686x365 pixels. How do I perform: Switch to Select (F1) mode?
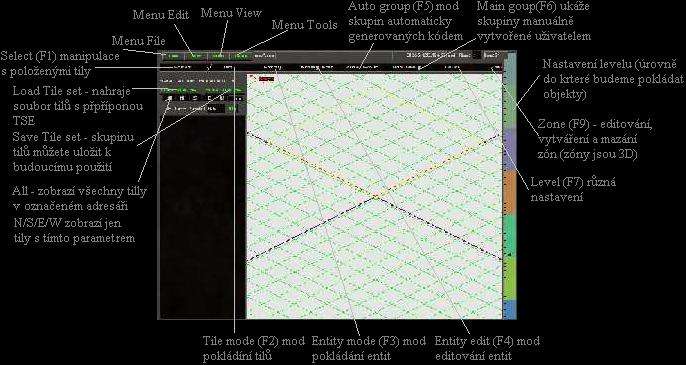[x=182, y=67]
